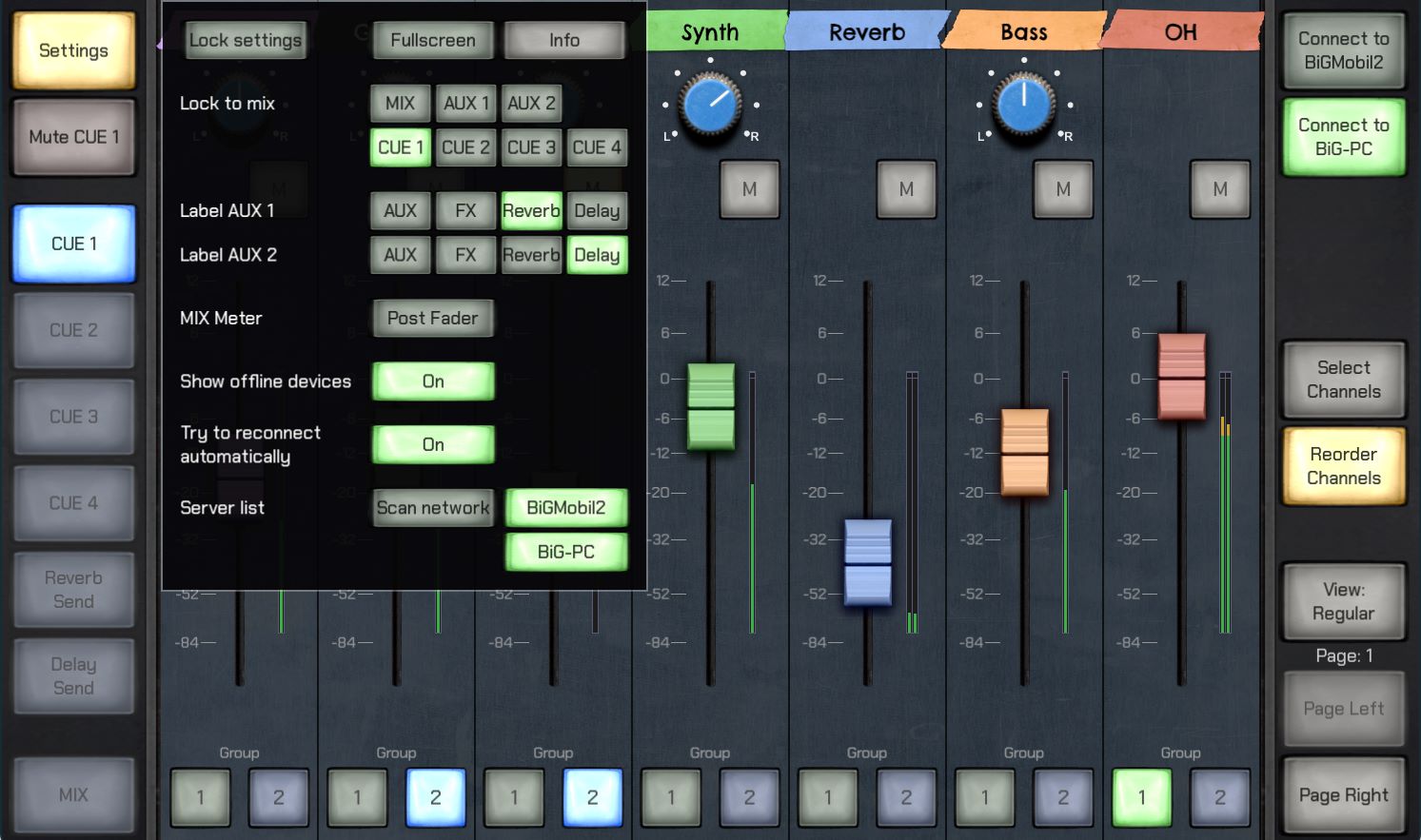Mute the Bass channel
Screen dimensions: 1421x840
1063,189
